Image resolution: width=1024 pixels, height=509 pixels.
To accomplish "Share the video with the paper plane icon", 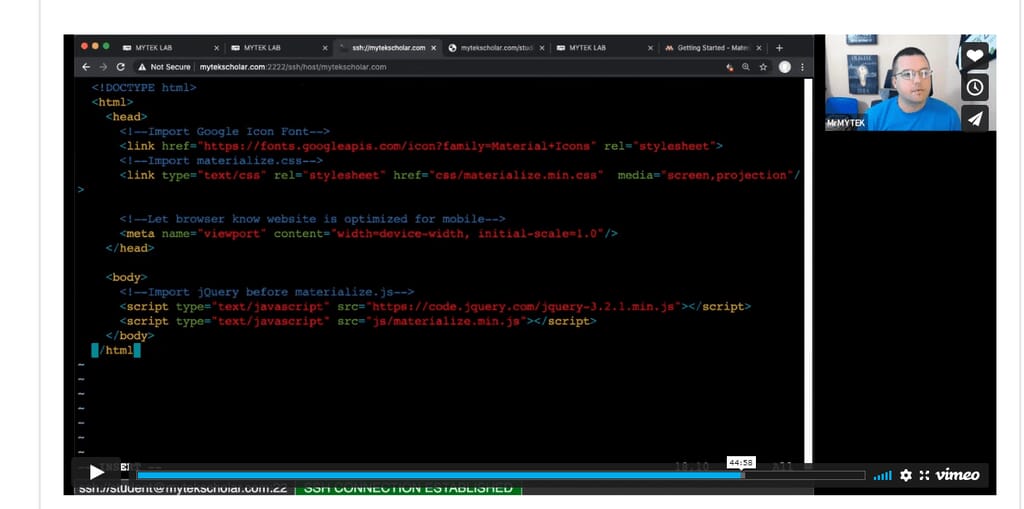I will (974, 118).
